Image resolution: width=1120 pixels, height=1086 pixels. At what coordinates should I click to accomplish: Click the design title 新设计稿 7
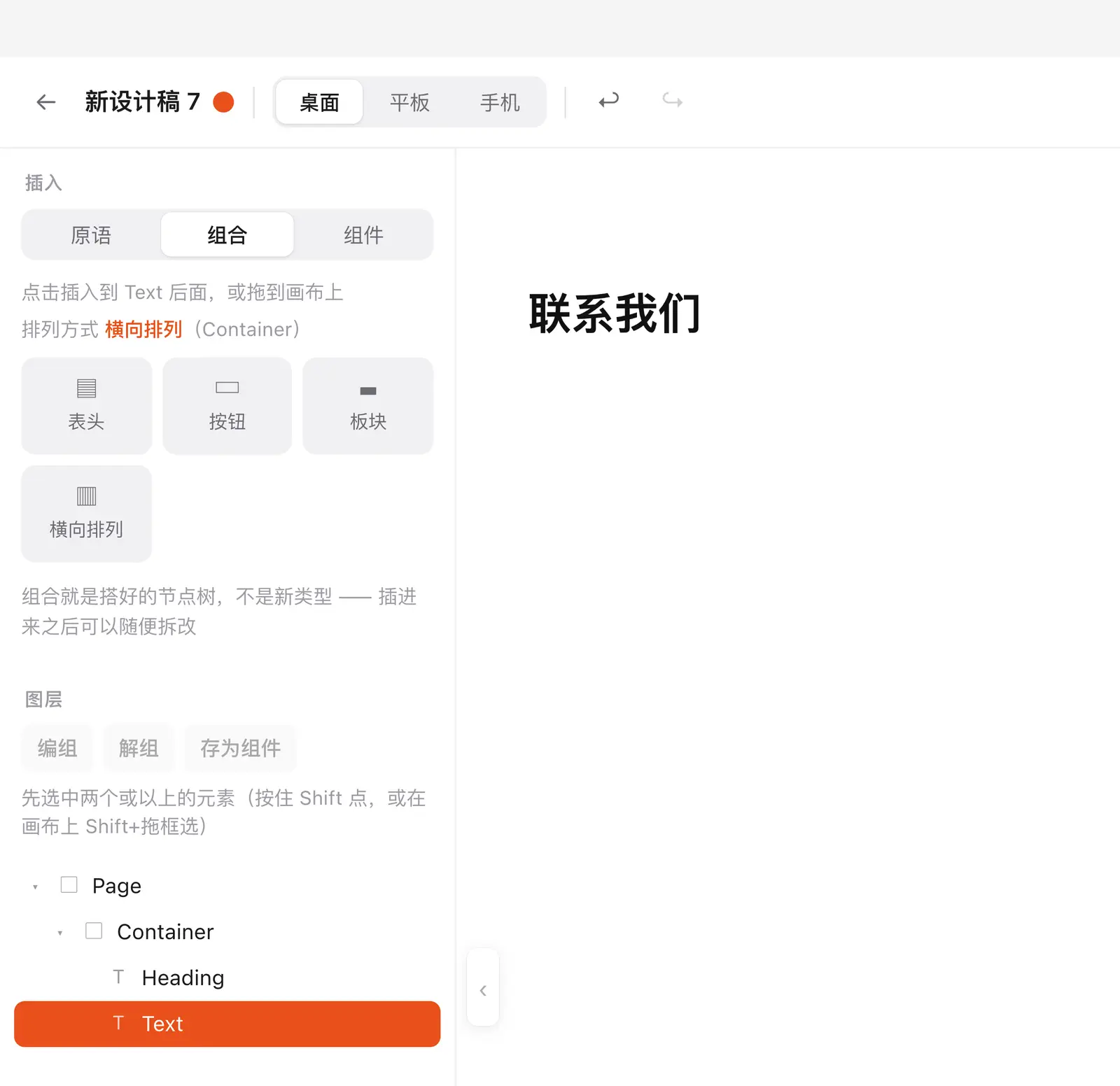point(143,102)
